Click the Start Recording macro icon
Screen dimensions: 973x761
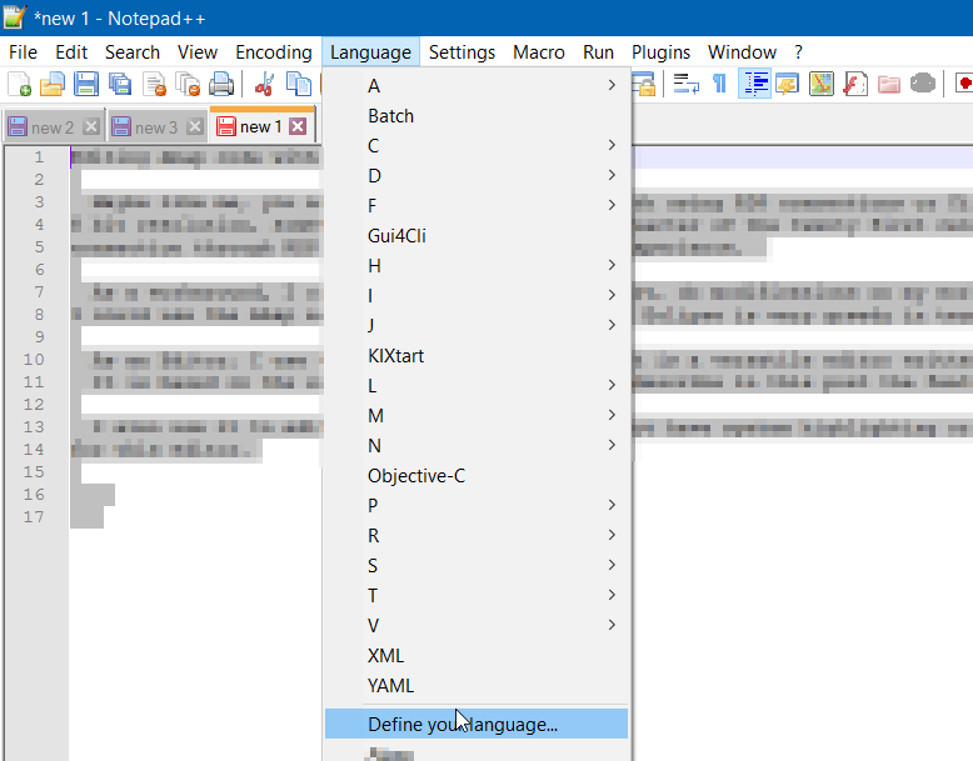pyautogui.click(x=964, y=84)
